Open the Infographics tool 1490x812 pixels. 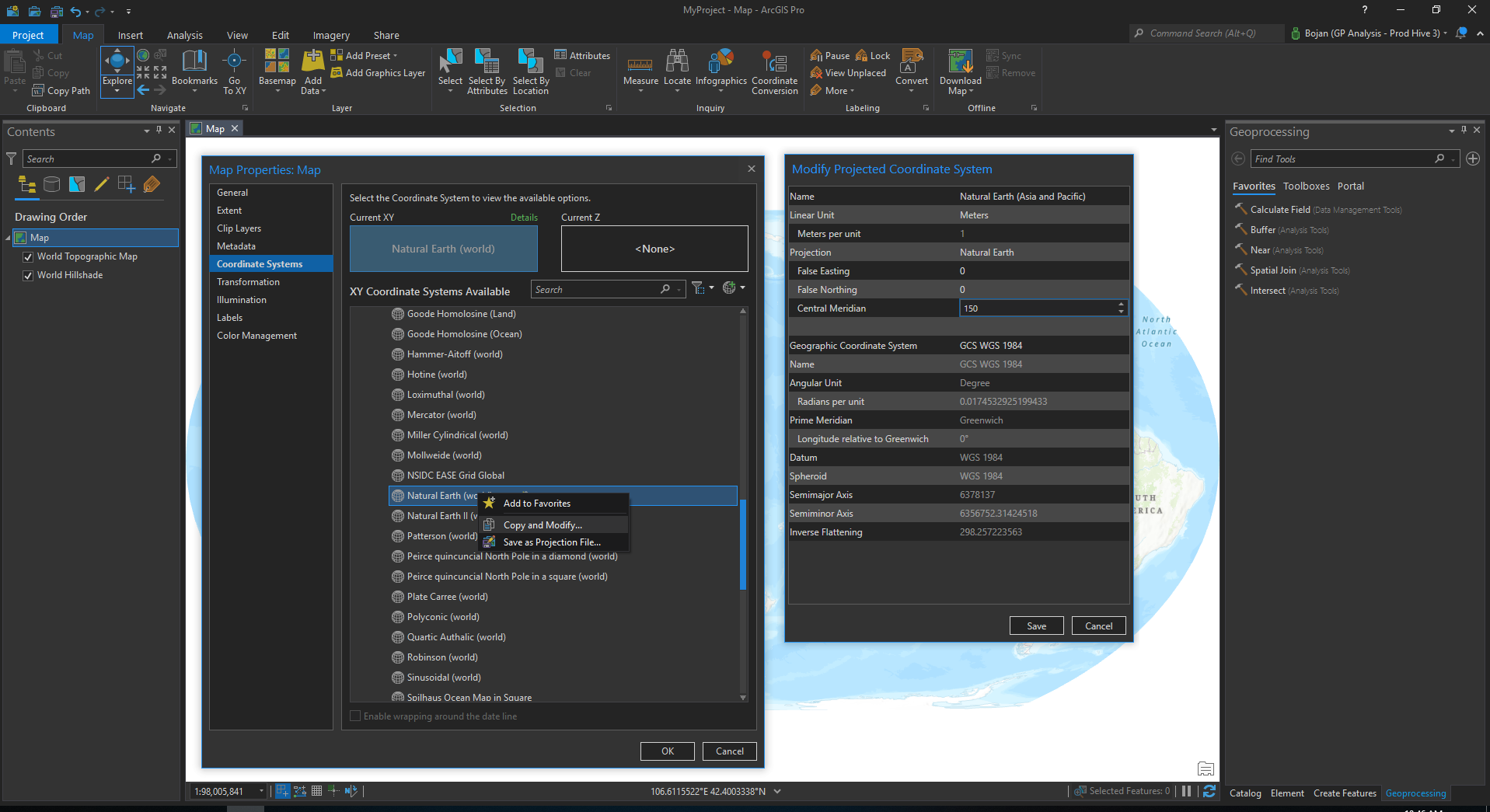[x=721, y=71]
